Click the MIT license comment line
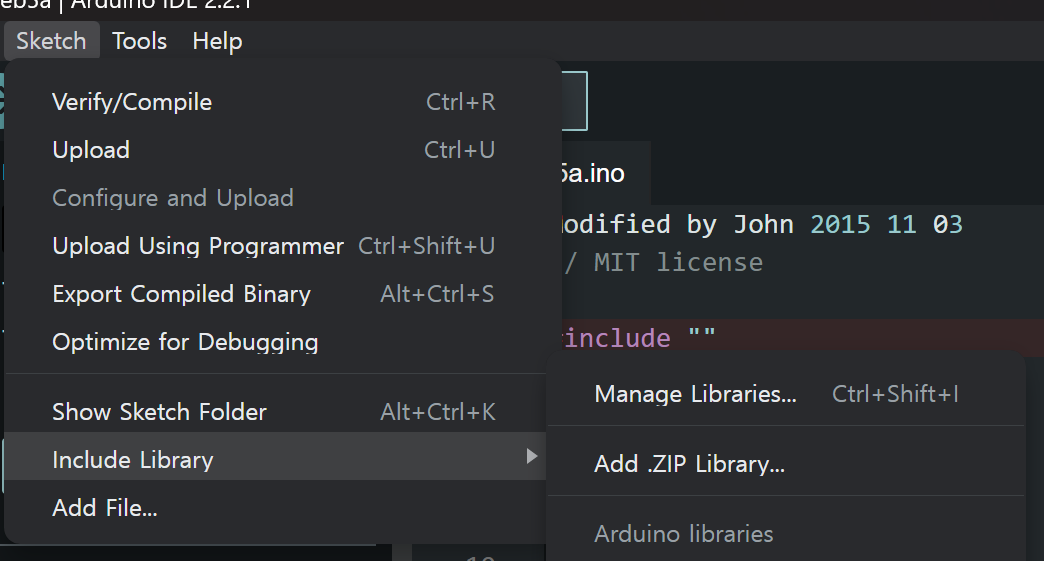This screenshot has width=1044, height=561. pyautogui.click(x=663, y=262)
